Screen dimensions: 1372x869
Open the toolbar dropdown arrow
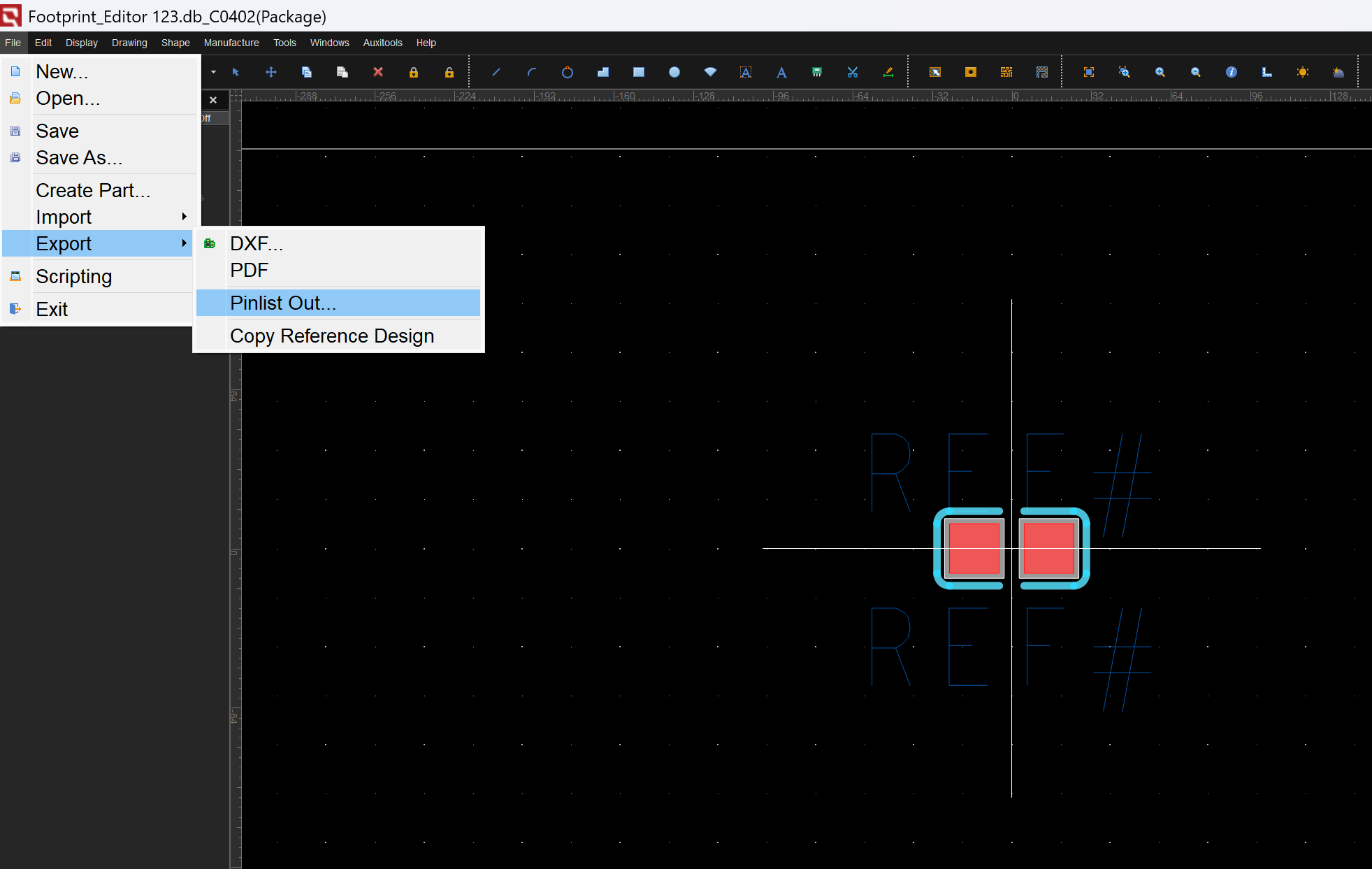tap(213, 72)
